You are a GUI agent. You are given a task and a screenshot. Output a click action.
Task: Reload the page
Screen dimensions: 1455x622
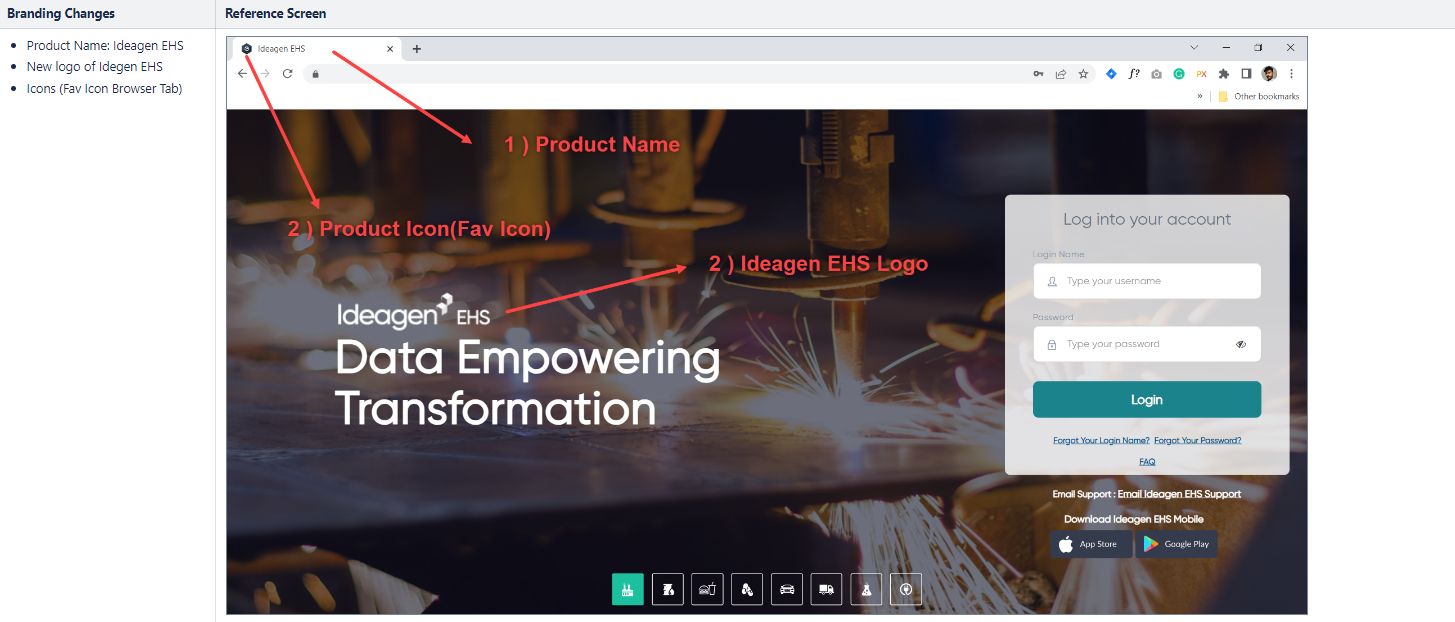(x=288, y=74)
